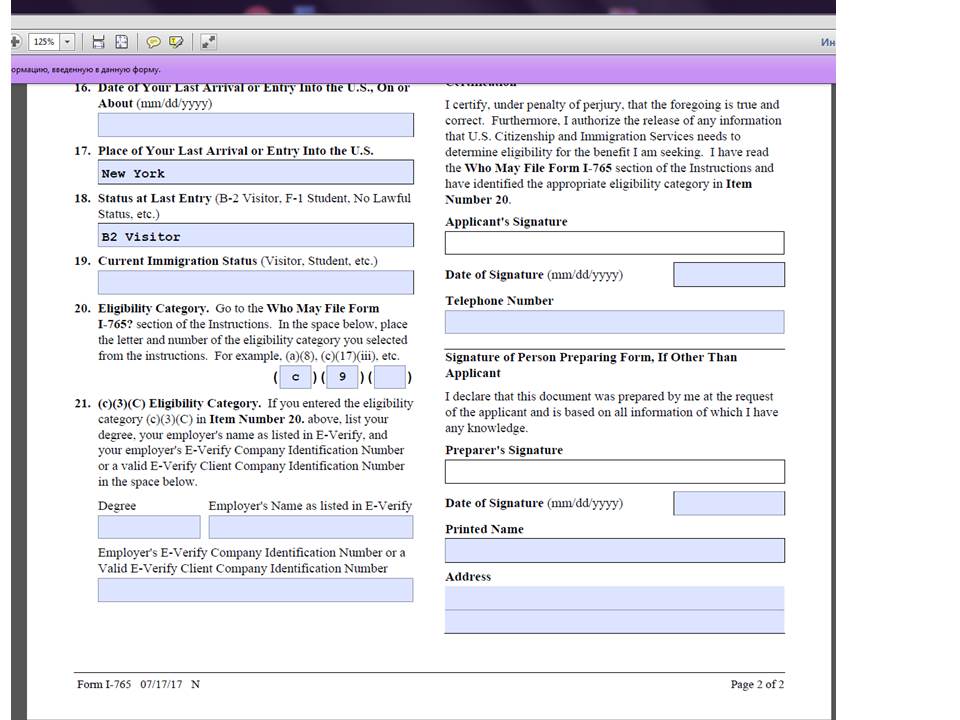
Task: Click the date of last arrival field
Action: [x=255, y=125]
